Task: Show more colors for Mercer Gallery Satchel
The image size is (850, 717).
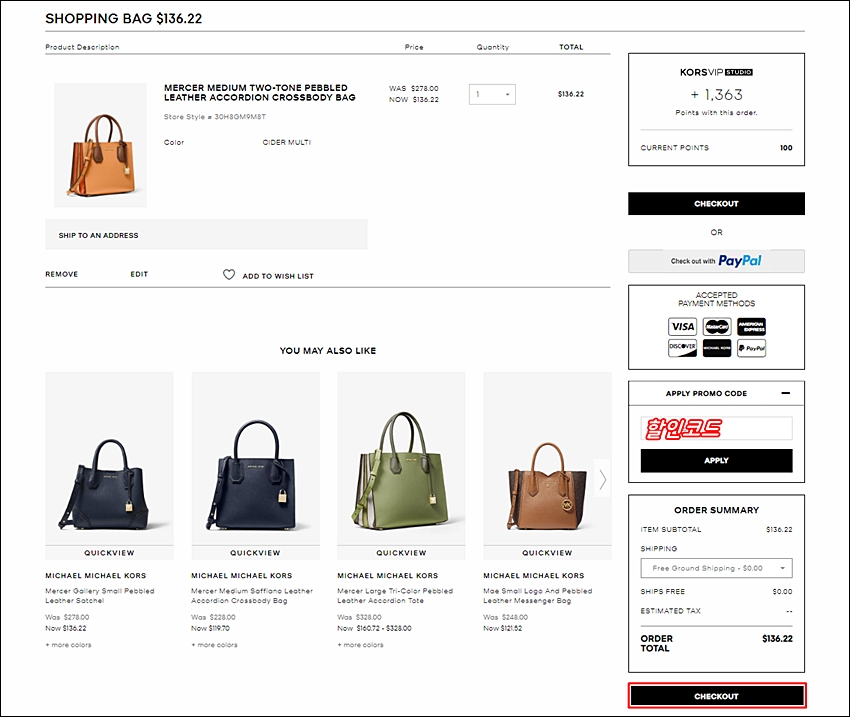Action: tap(68, 645)
